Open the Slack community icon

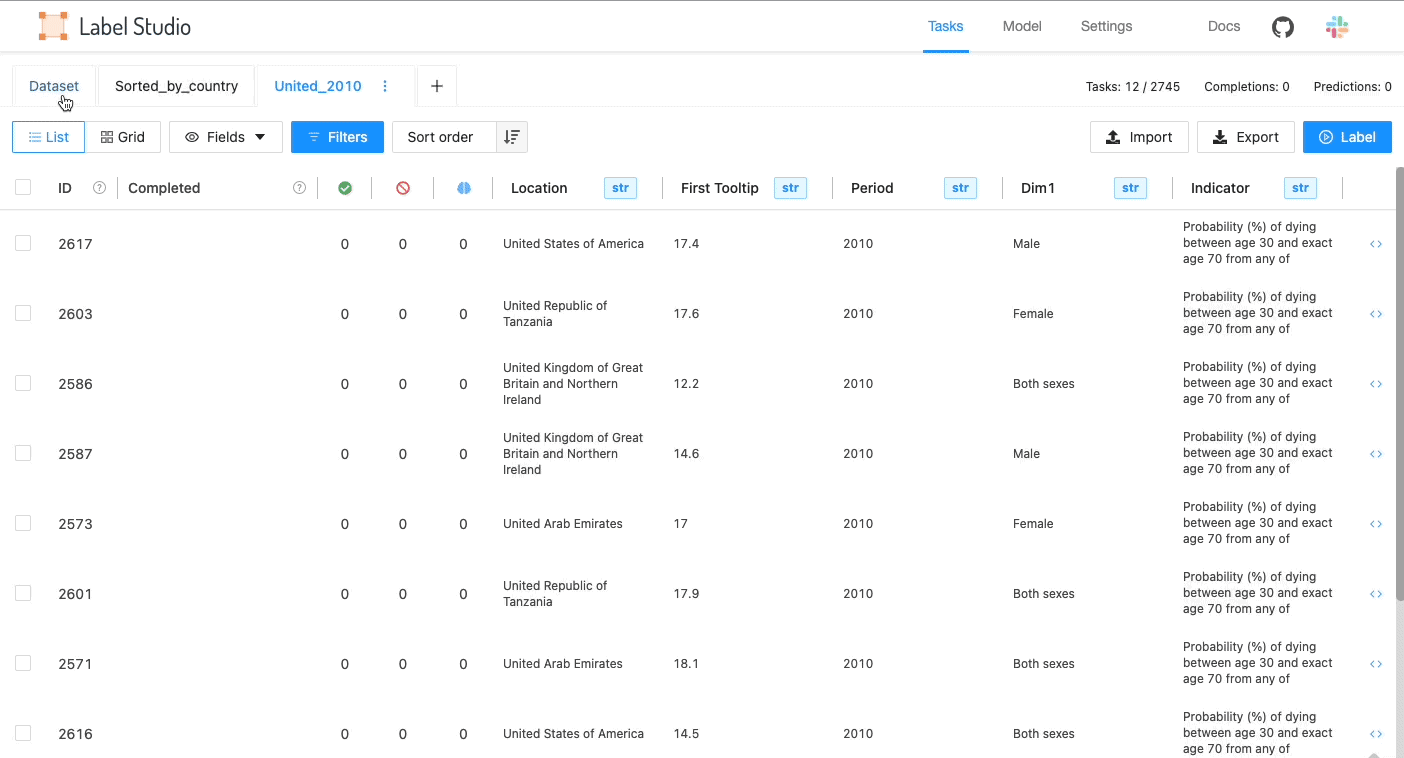click(1337, 27)
